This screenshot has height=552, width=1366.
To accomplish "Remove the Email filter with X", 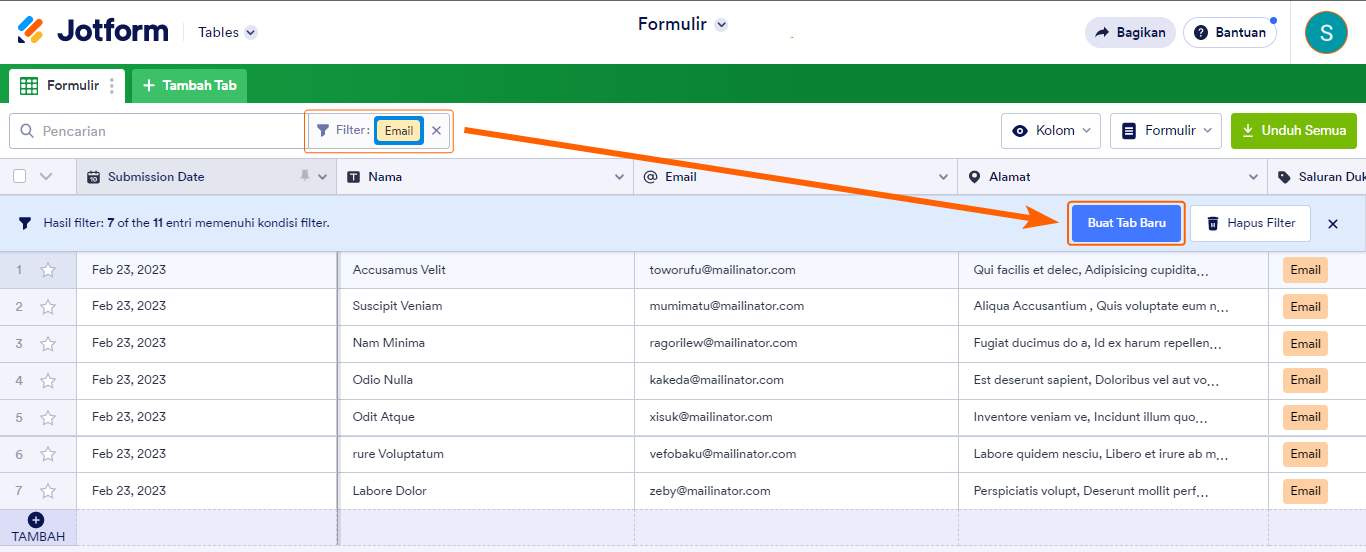I will (436, 130).
